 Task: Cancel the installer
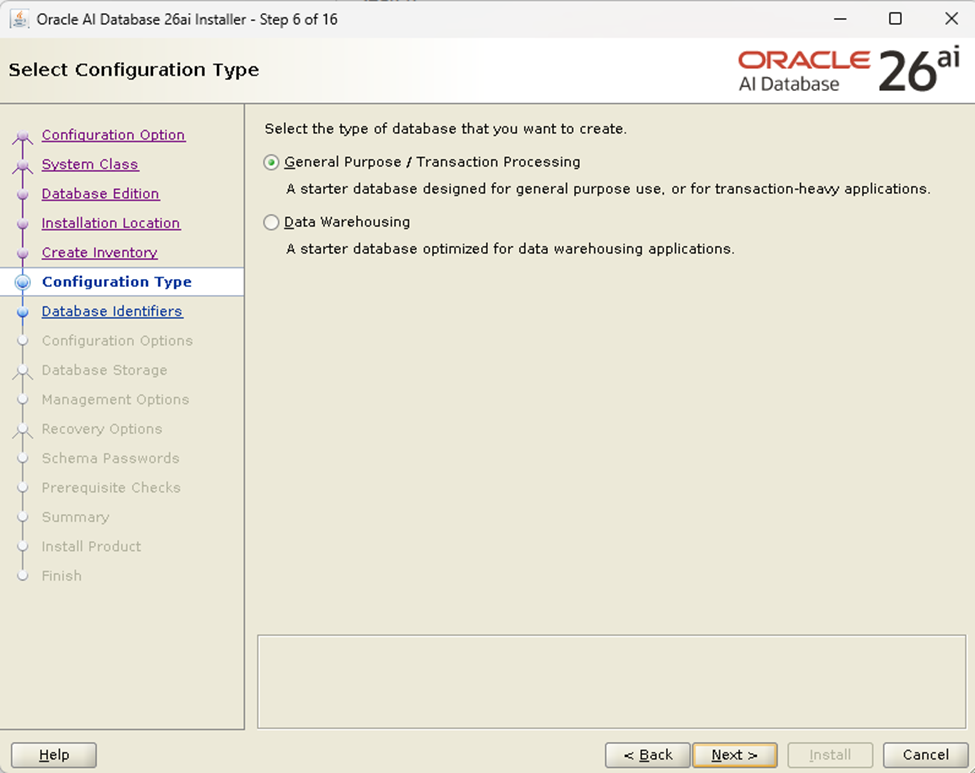pos(925,755)
